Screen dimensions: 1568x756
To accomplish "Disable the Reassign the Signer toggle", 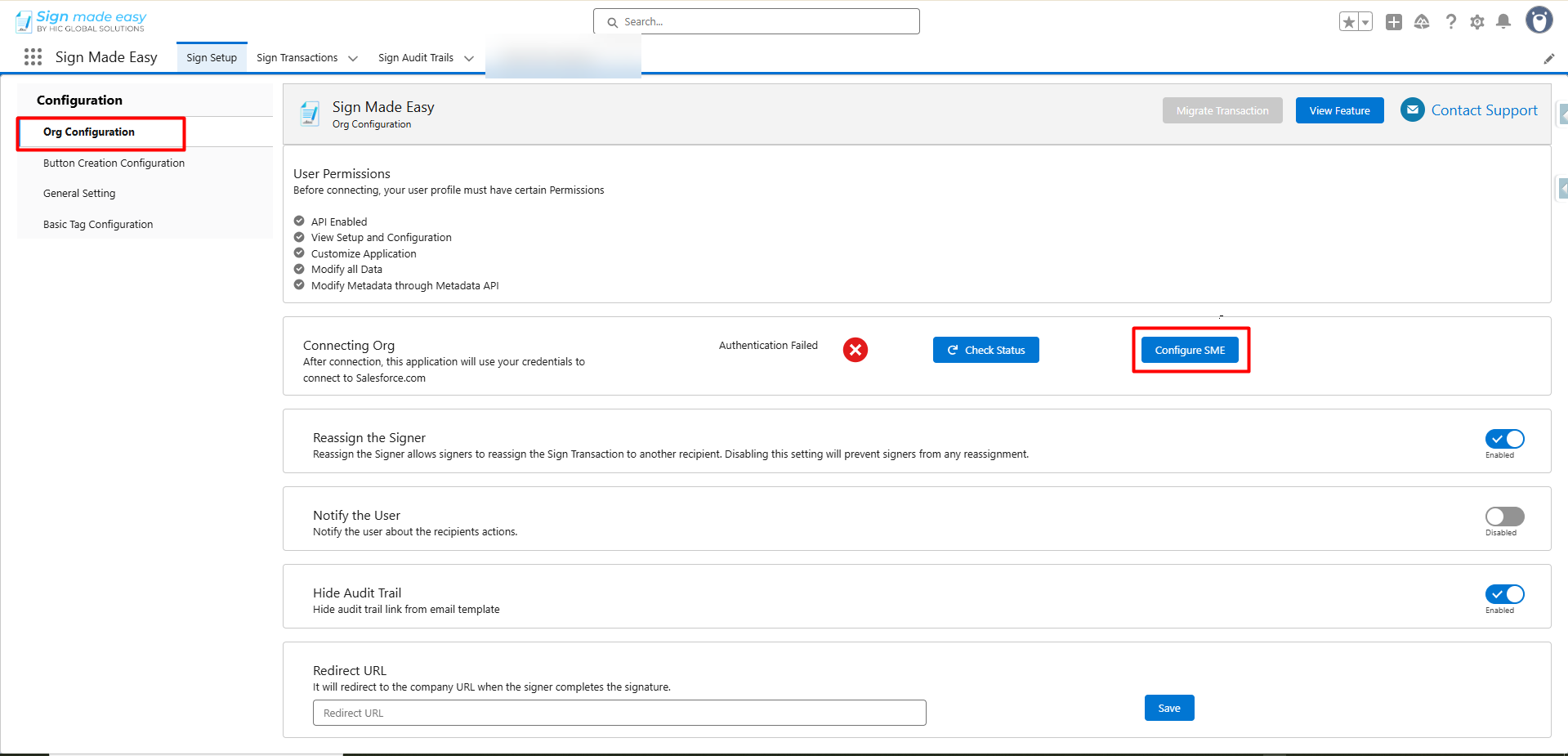I will point(1504,439).
